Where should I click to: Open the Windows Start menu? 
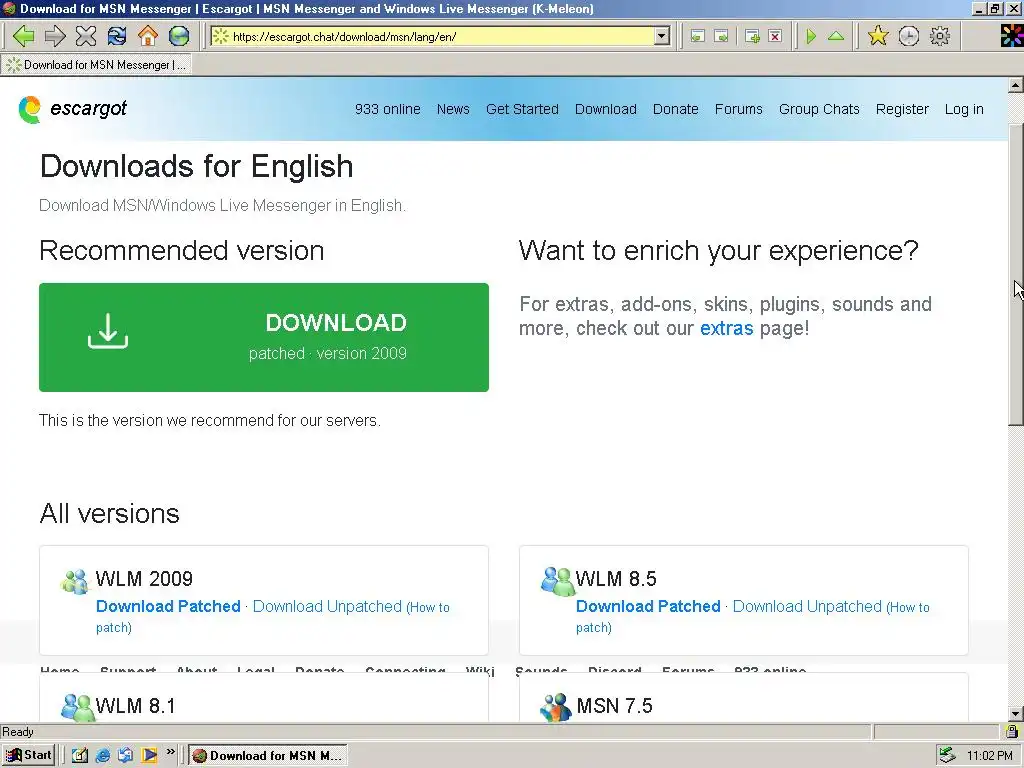[28, 756]
